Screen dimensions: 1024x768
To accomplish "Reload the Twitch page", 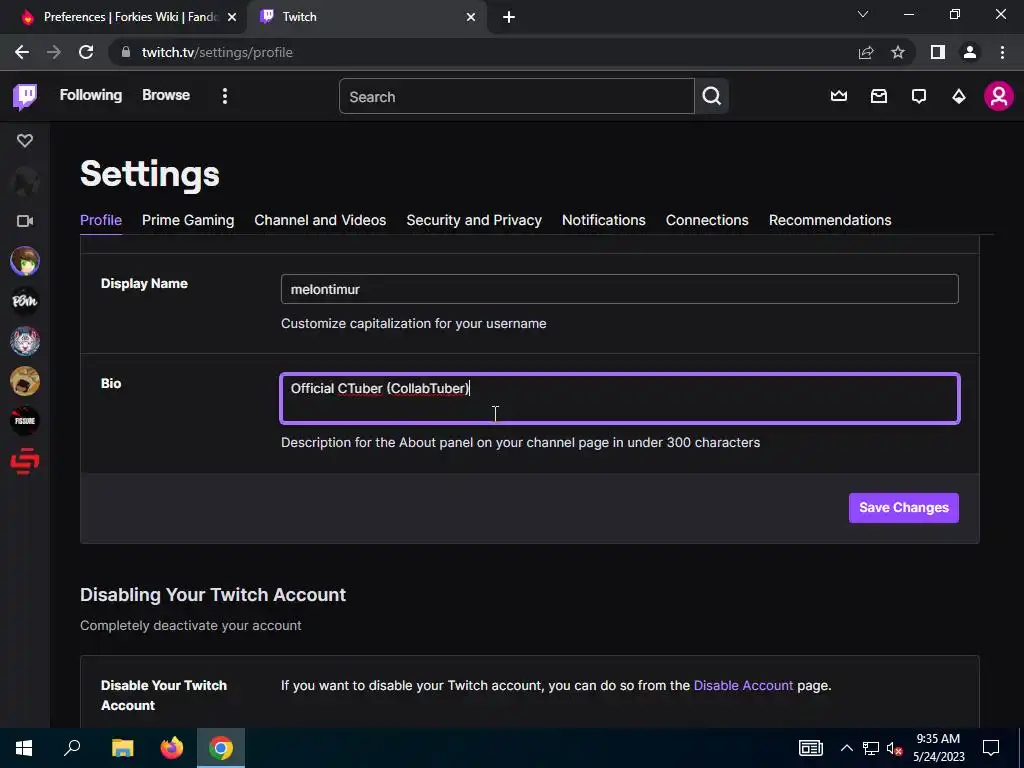I will pyautogui.click(x=86, y=52).
